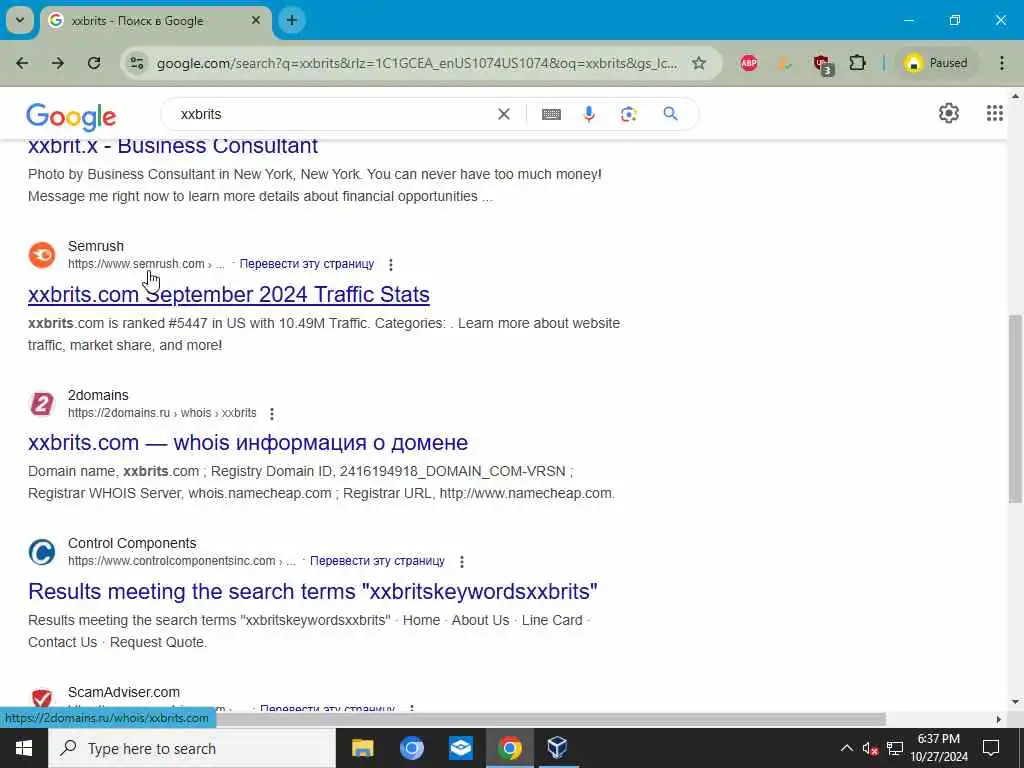This screenshot has width=1024, height=768.
Task: Click the ScamAdviser.com site name
Action: pyautogui.click(x=123, y=692)
